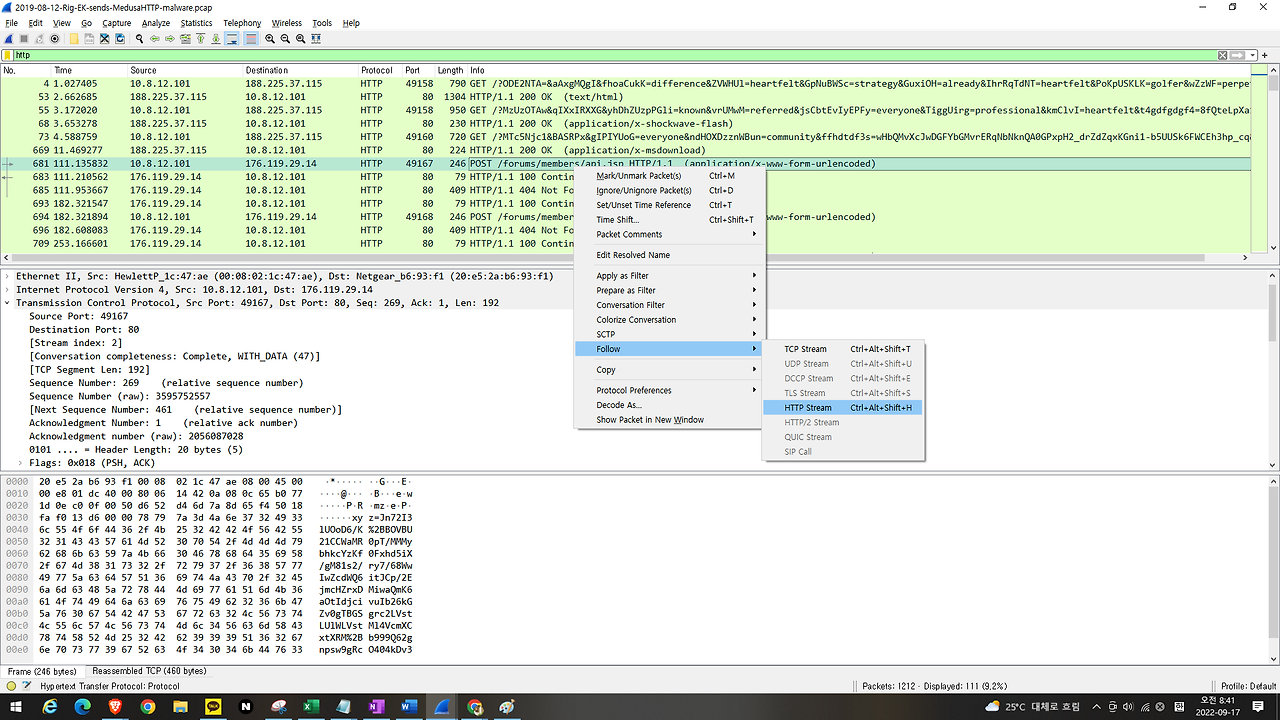This screenshot has height=720, width=1280.
Task: Open the Statistics menu
Action: 196,23
